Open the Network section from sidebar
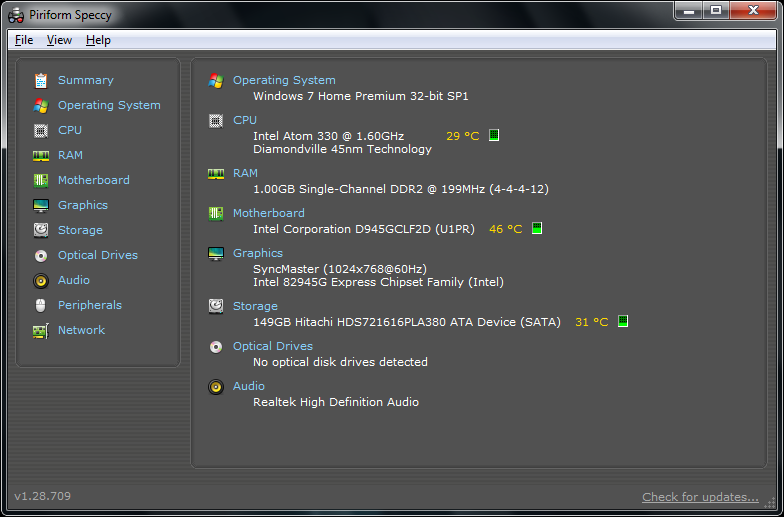784x517 pixels. tap(82, 330)
